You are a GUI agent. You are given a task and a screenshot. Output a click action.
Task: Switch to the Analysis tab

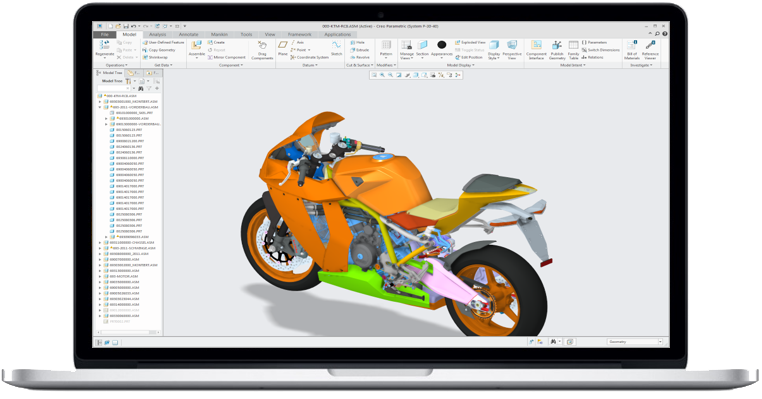coord(157,35)
